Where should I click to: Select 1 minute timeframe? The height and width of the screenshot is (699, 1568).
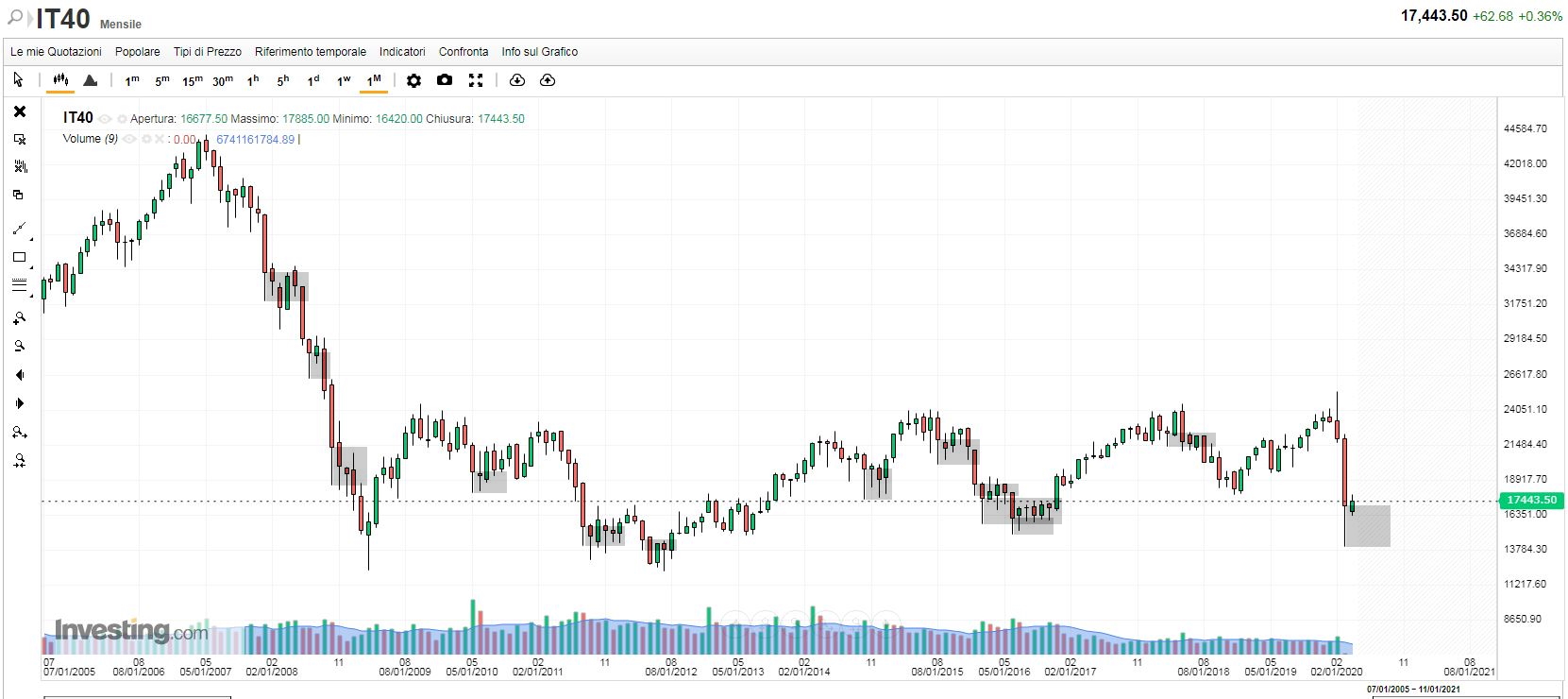132,80
